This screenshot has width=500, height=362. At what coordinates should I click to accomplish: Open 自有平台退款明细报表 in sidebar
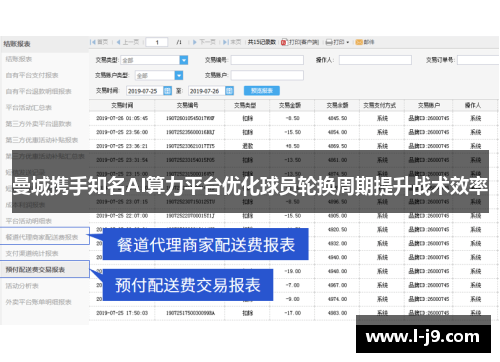pos(38,91)
